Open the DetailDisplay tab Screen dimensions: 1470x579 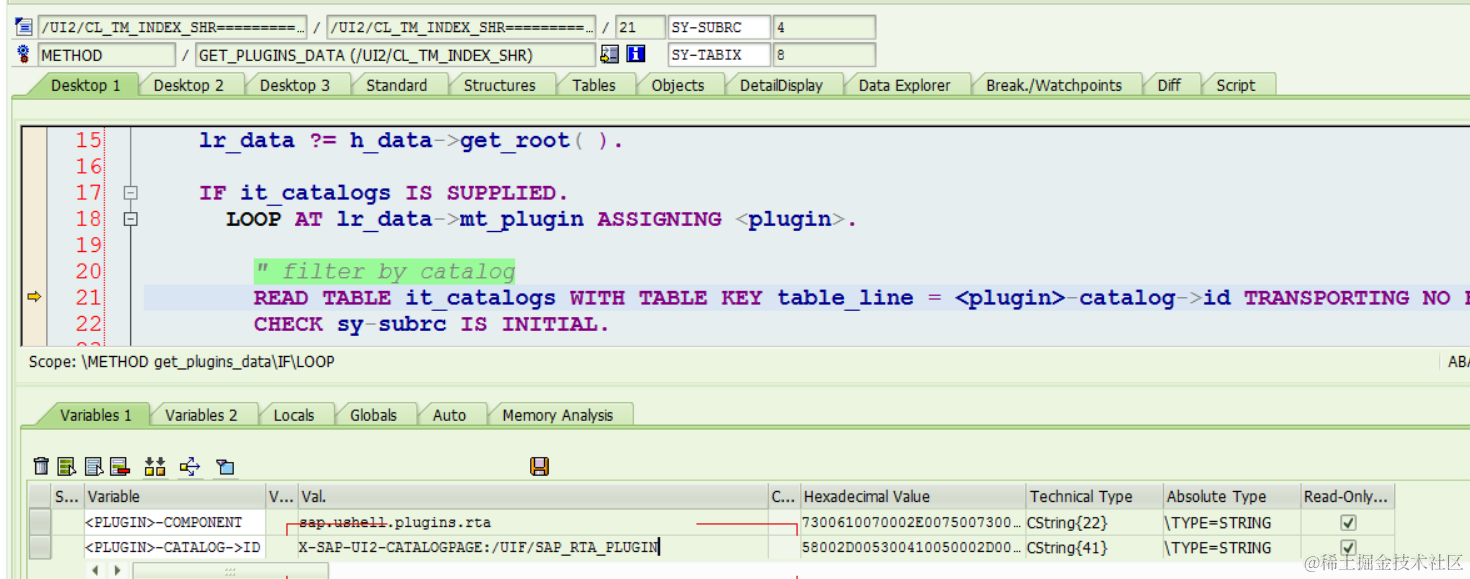click(781, 85)
